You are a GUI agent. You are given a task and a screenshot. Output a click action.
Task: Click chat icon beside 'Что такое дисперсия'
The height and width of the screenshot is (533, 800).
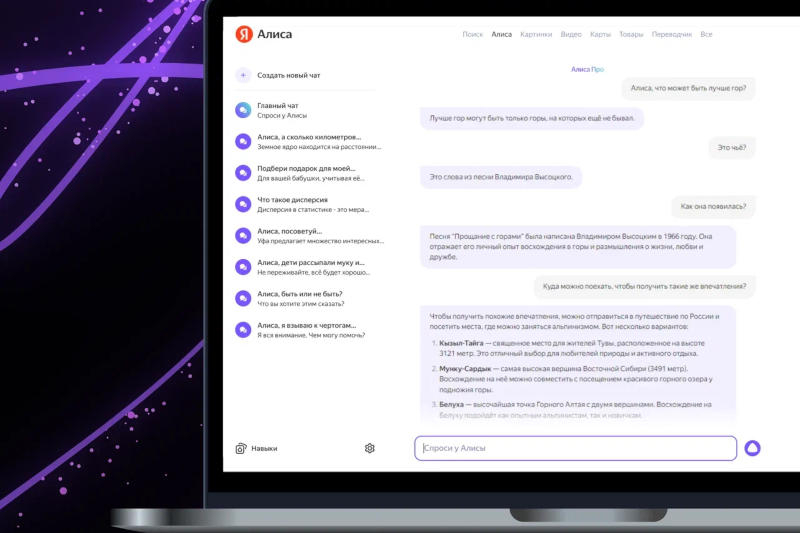point(243,205)
